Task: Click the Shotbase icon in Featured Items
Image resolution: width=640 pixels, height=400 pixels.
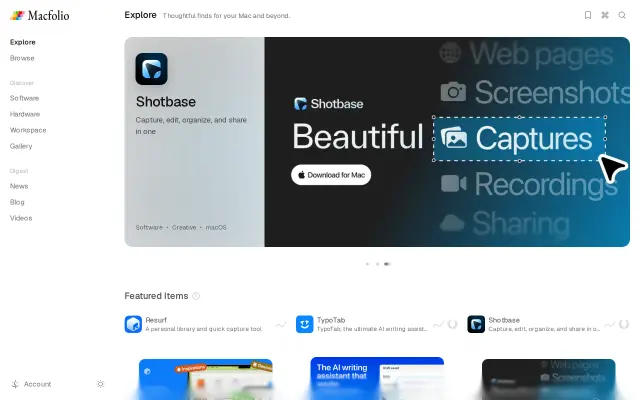Action: 476,324
